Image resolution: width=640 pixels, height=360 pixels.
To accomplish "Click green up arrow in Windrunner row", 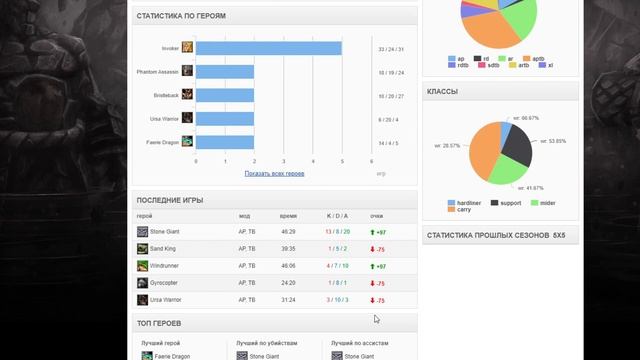I will [x=372, y=266].
